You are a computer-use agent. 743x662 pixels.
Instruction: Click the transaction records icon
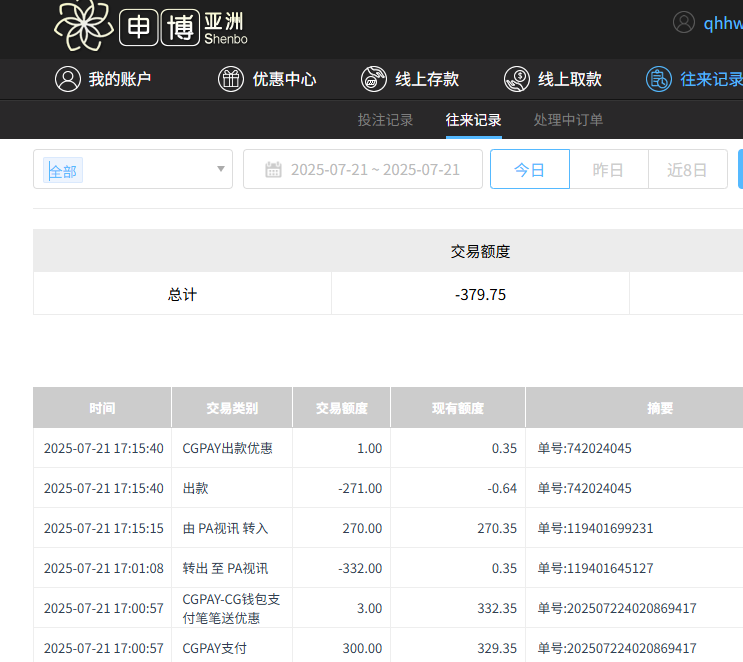point(659,79)
